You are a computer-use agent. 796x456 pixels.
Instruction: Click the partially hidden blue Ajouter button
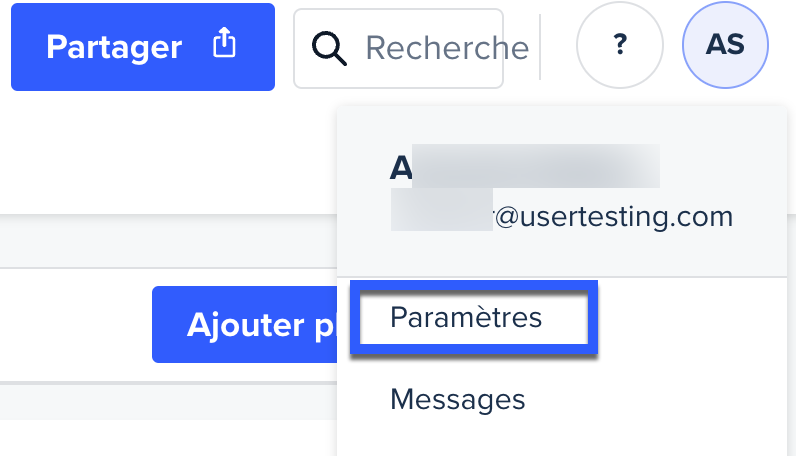(245, 325)
